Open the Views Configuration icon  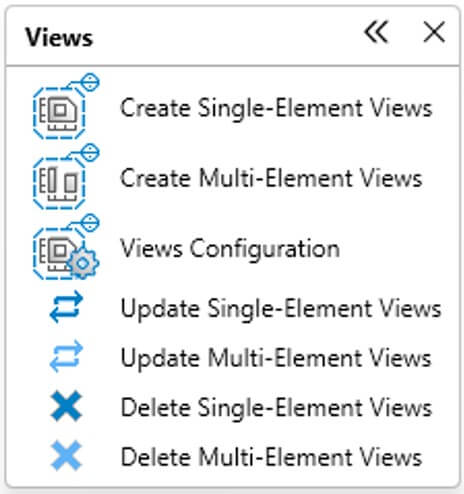click(x=66, y=247)
